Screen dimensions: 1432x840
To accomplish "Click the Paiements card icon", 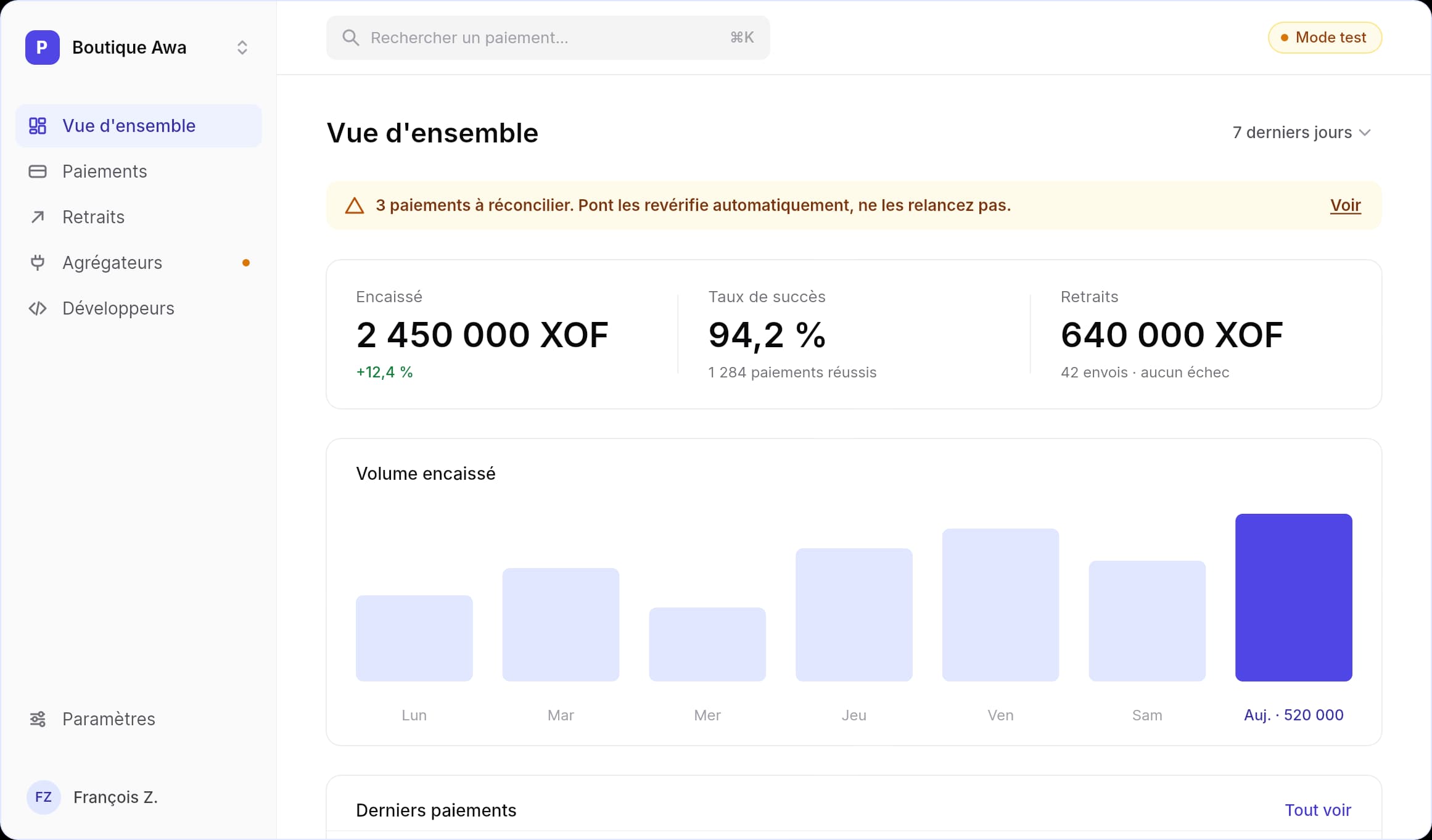I will click(38, 171).
